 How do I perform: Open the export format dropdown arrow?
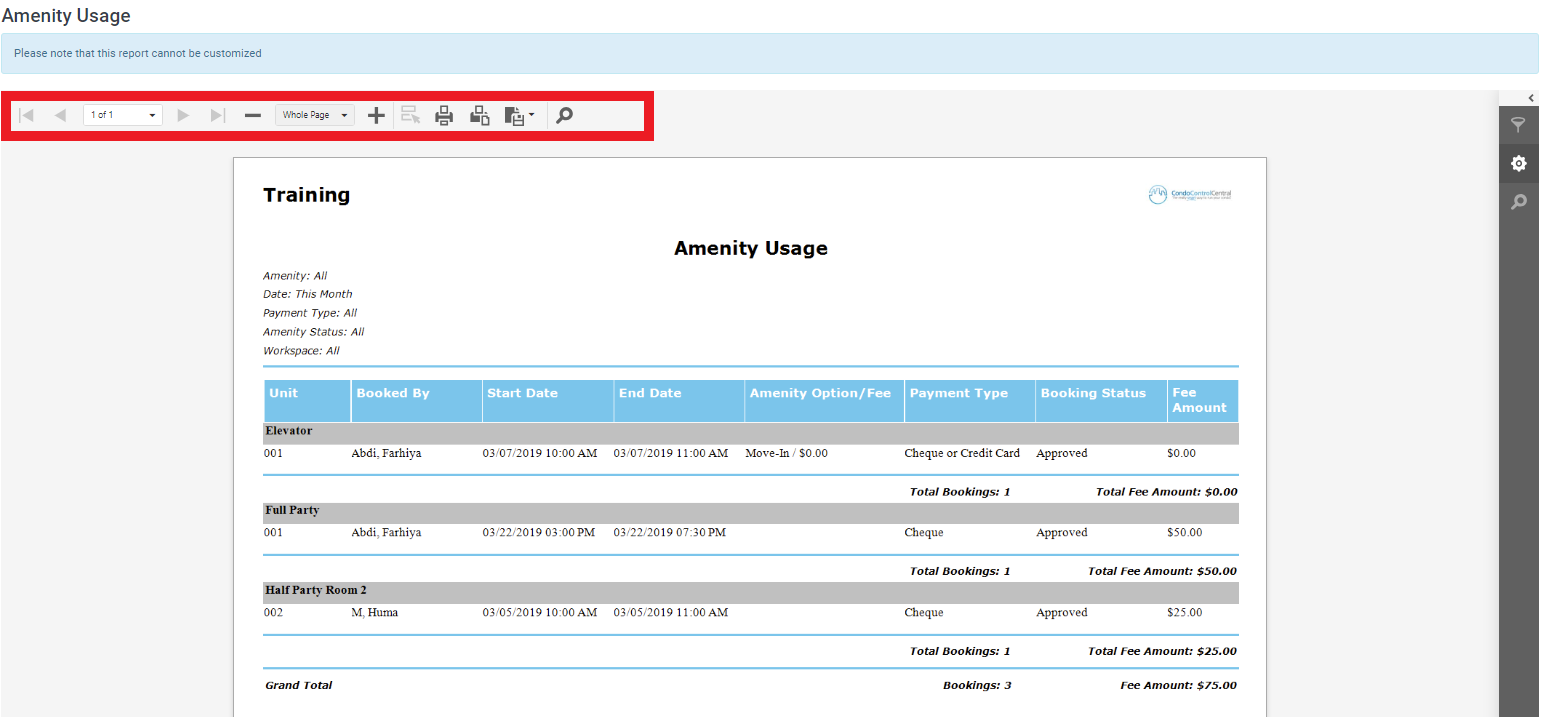pyautogui.click(x=529, y=115)
